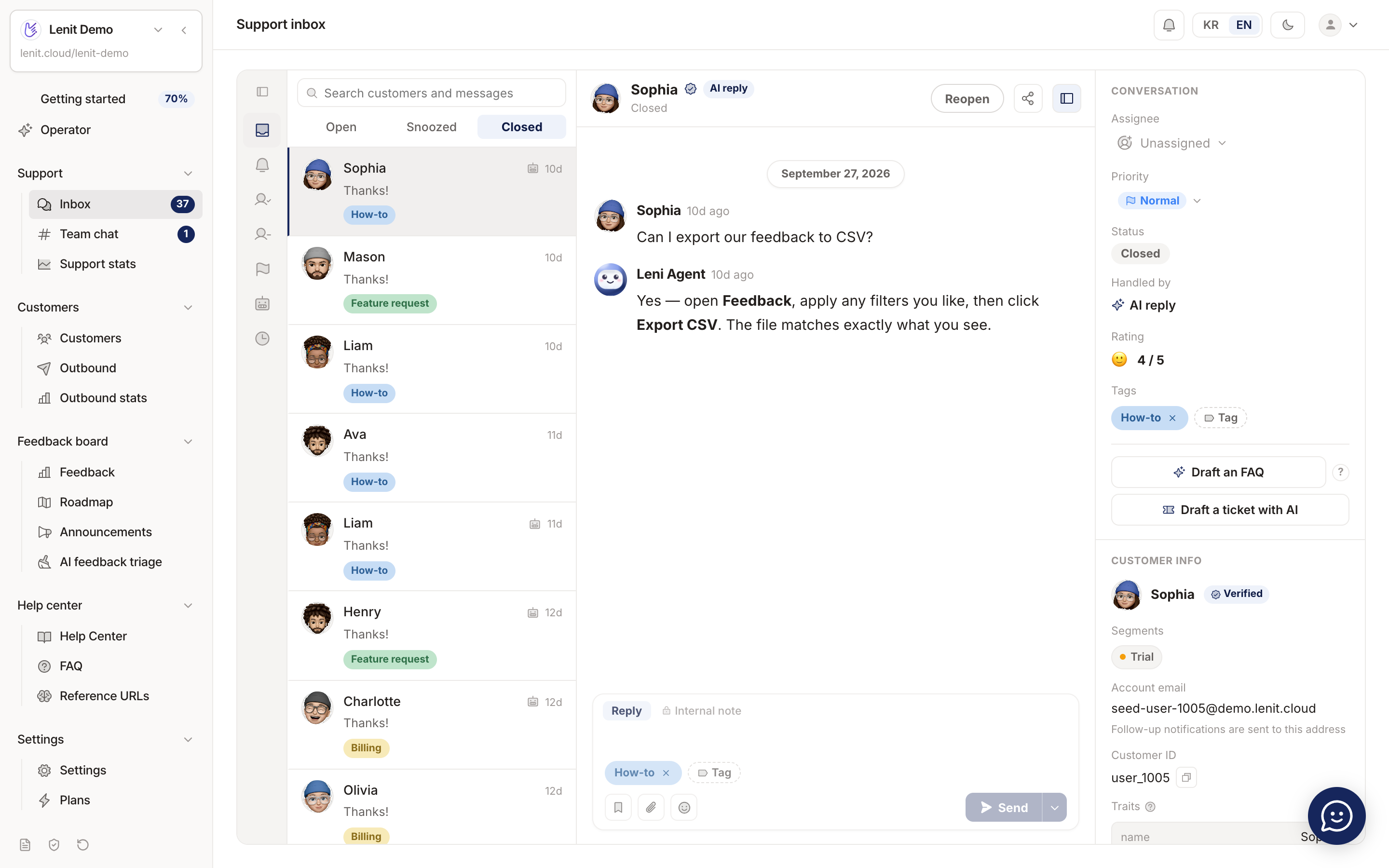Open the Priority Normal dropdown
This screenshot has height=868, width=1389.
tap(1159, 200)
